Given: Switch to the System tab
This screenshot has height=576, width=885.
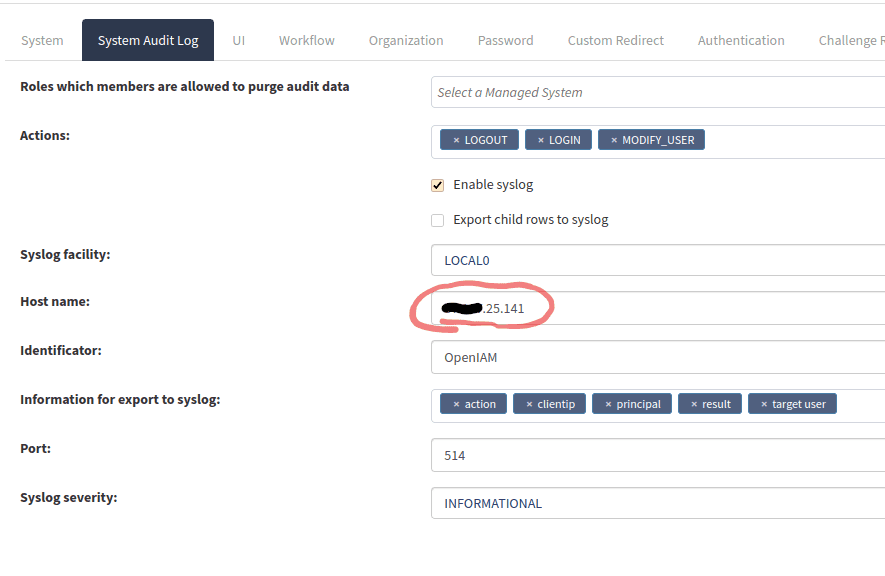Looking at the screenshot, I should coord(42,41).
